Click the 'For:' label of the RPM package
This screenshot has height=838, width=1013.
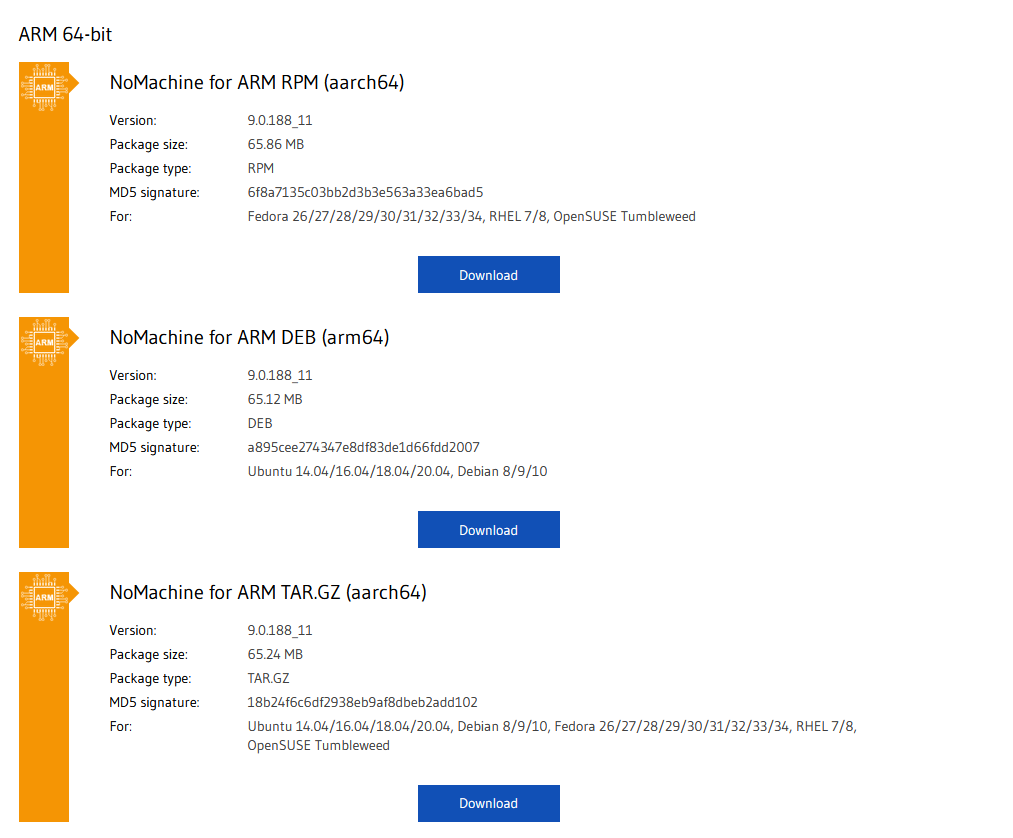[121, 216]
